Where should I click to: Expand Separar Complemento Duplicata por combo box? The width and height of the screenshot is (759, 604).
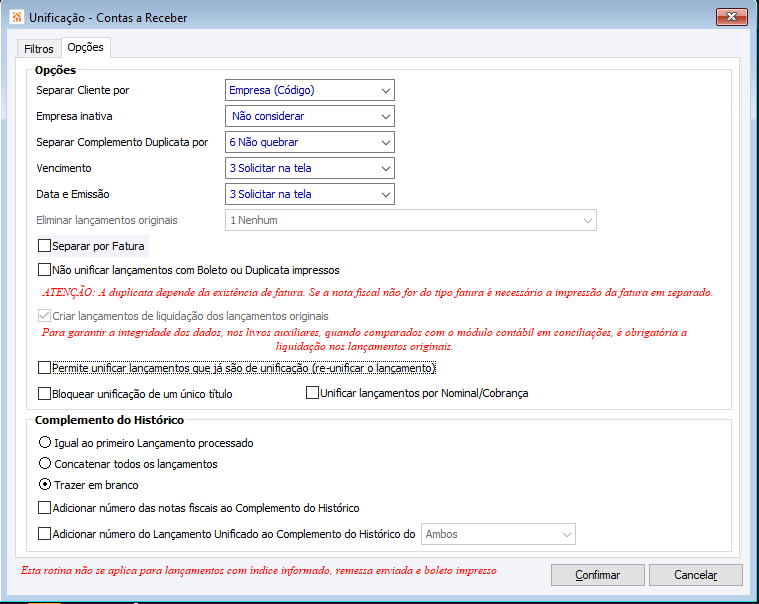310,142
